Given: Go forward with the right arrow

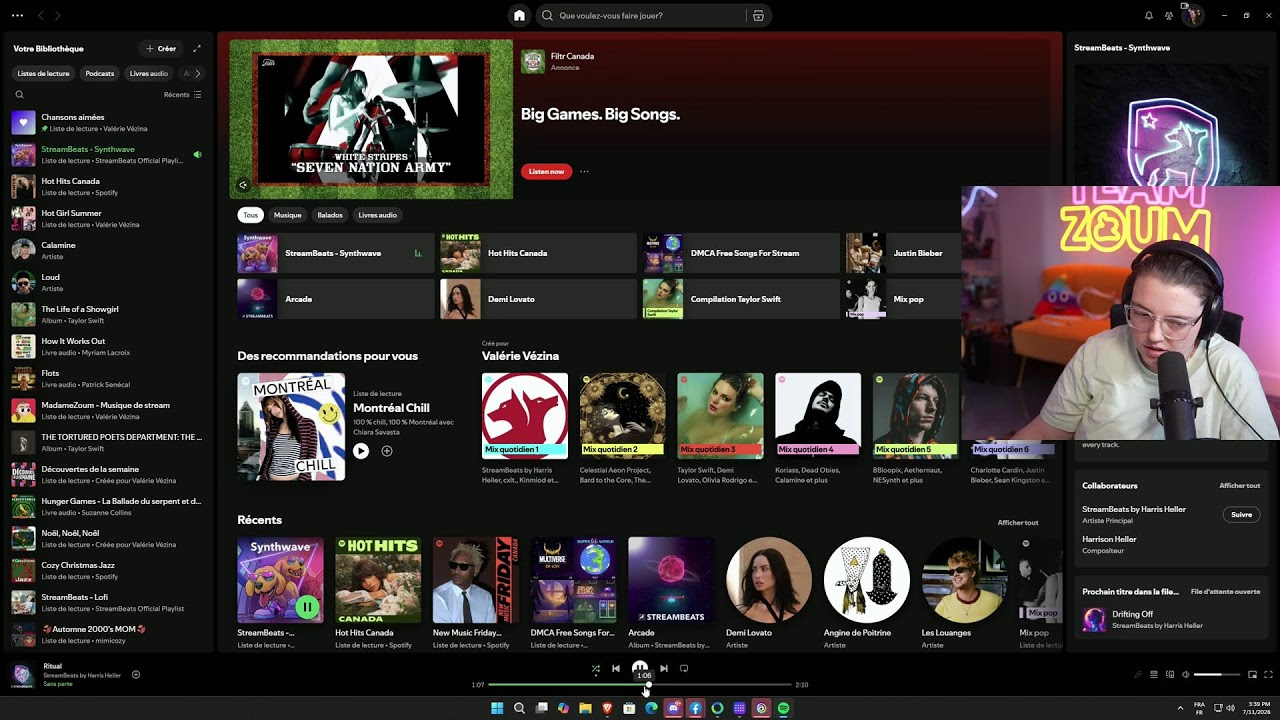Looking at the screenshot, I should click(x=58, y=15).
